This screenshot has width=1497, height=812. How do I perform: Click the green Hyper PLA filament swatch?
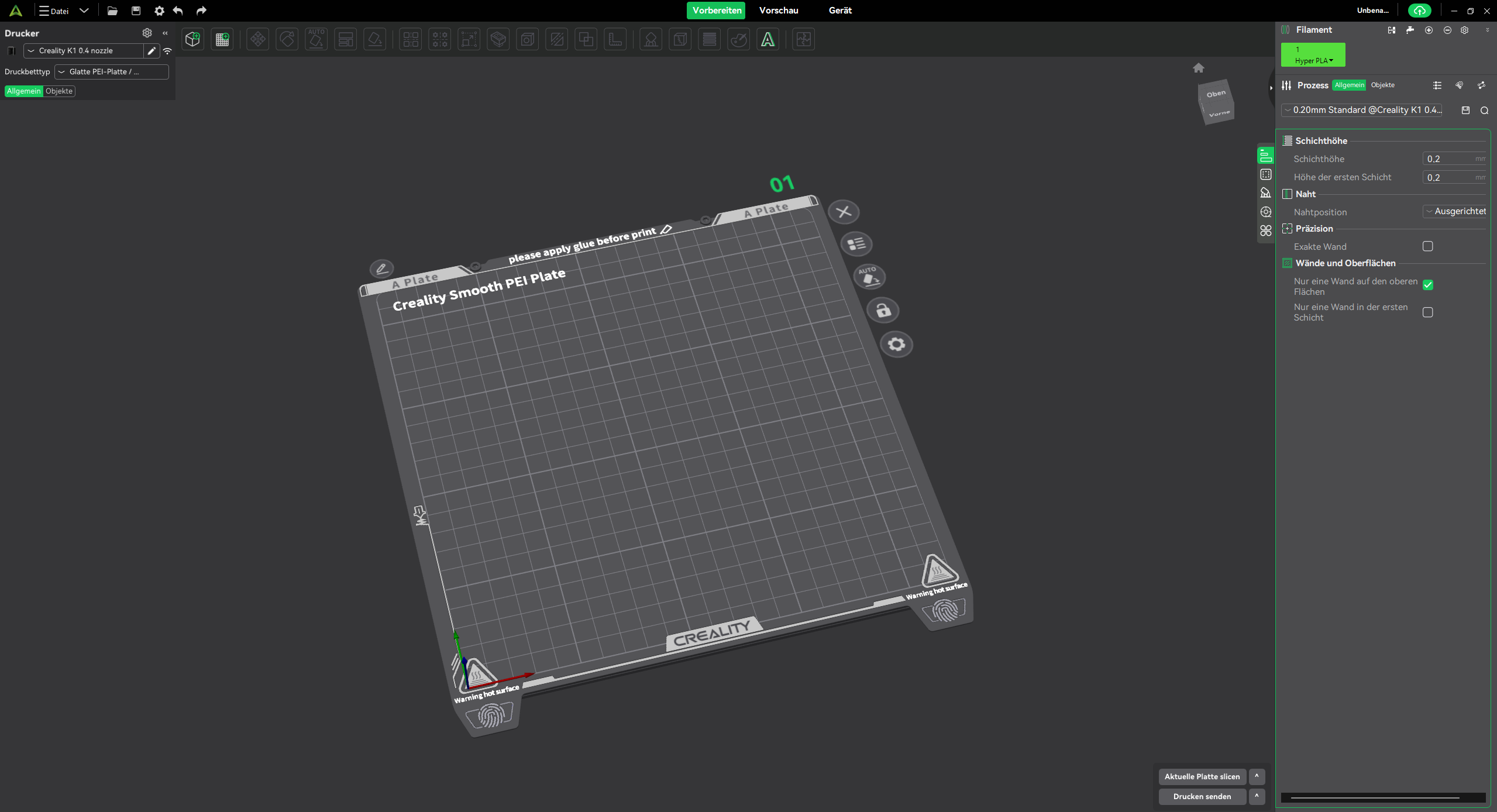pos(1312,54)
